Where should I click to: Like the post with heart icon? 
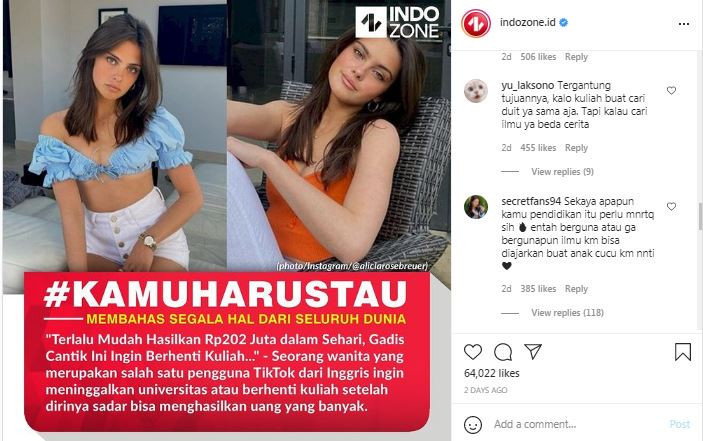pos(473,352)
